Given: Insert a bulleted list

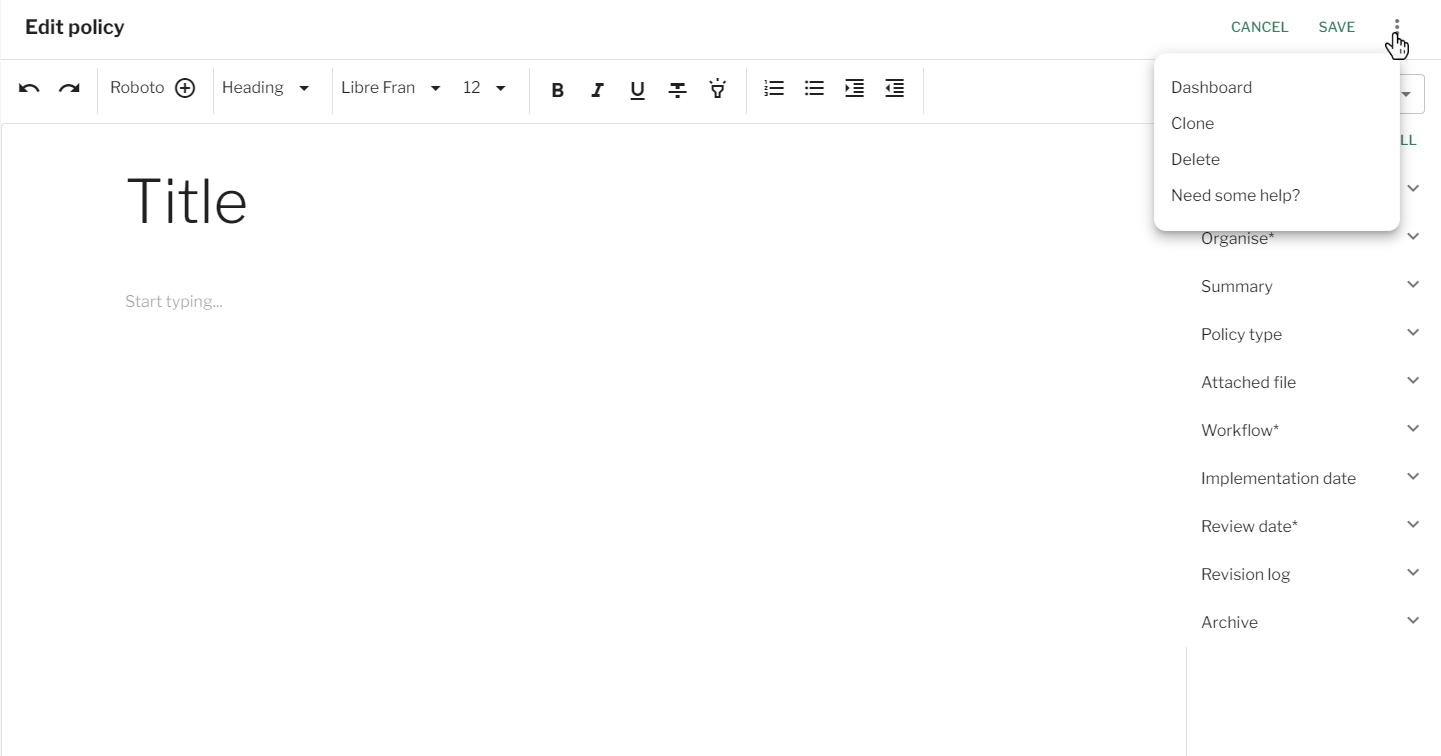Looking at the screenshot, I should (x=814, y=89).
